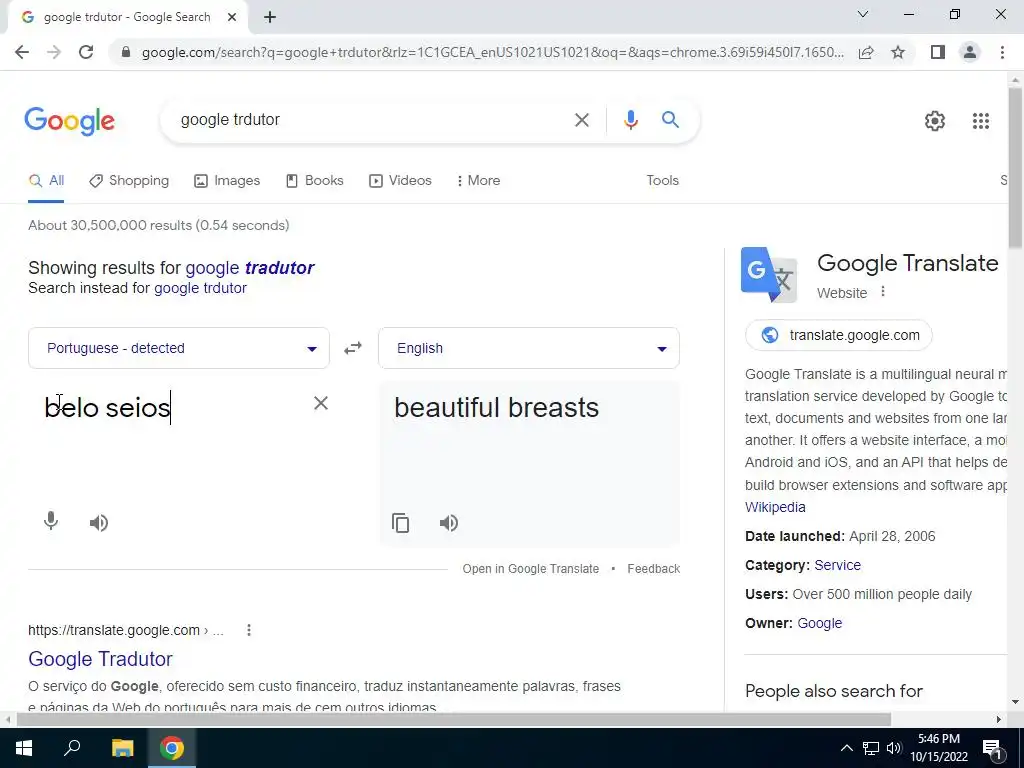
Task: Switch to the Videos tab
Action: coord(400,181)
